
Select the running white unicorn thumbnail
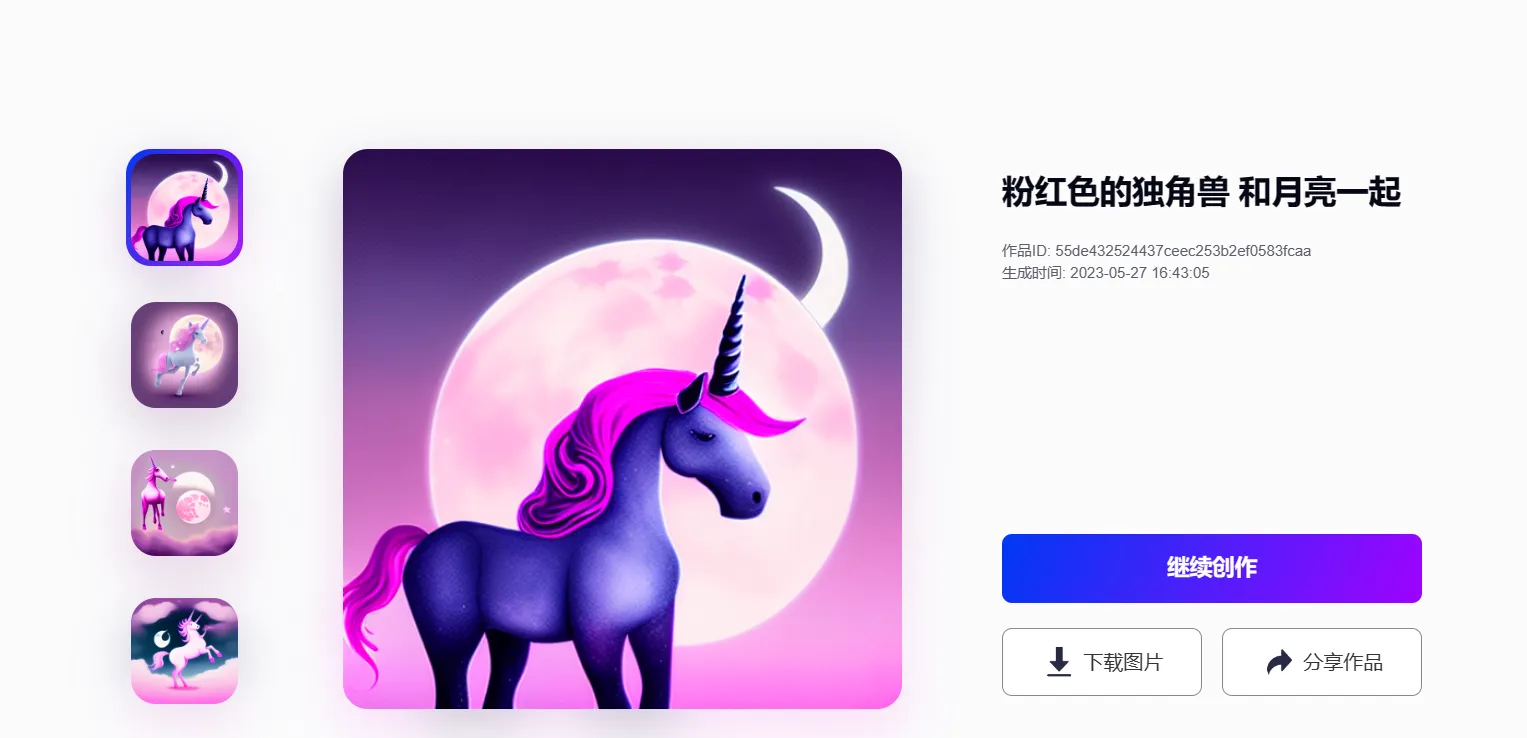(184, 355)
